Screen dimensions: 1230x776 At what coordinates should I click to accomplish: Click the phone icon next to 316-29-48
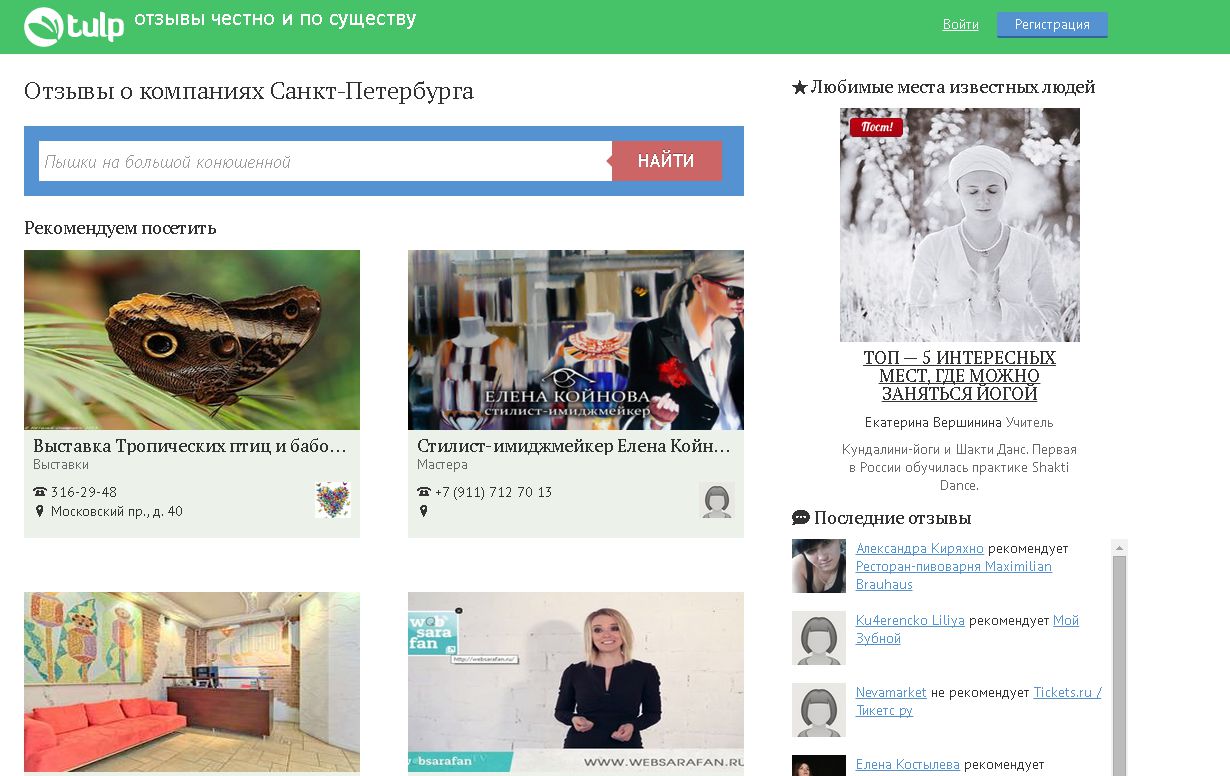click(40, 492)
